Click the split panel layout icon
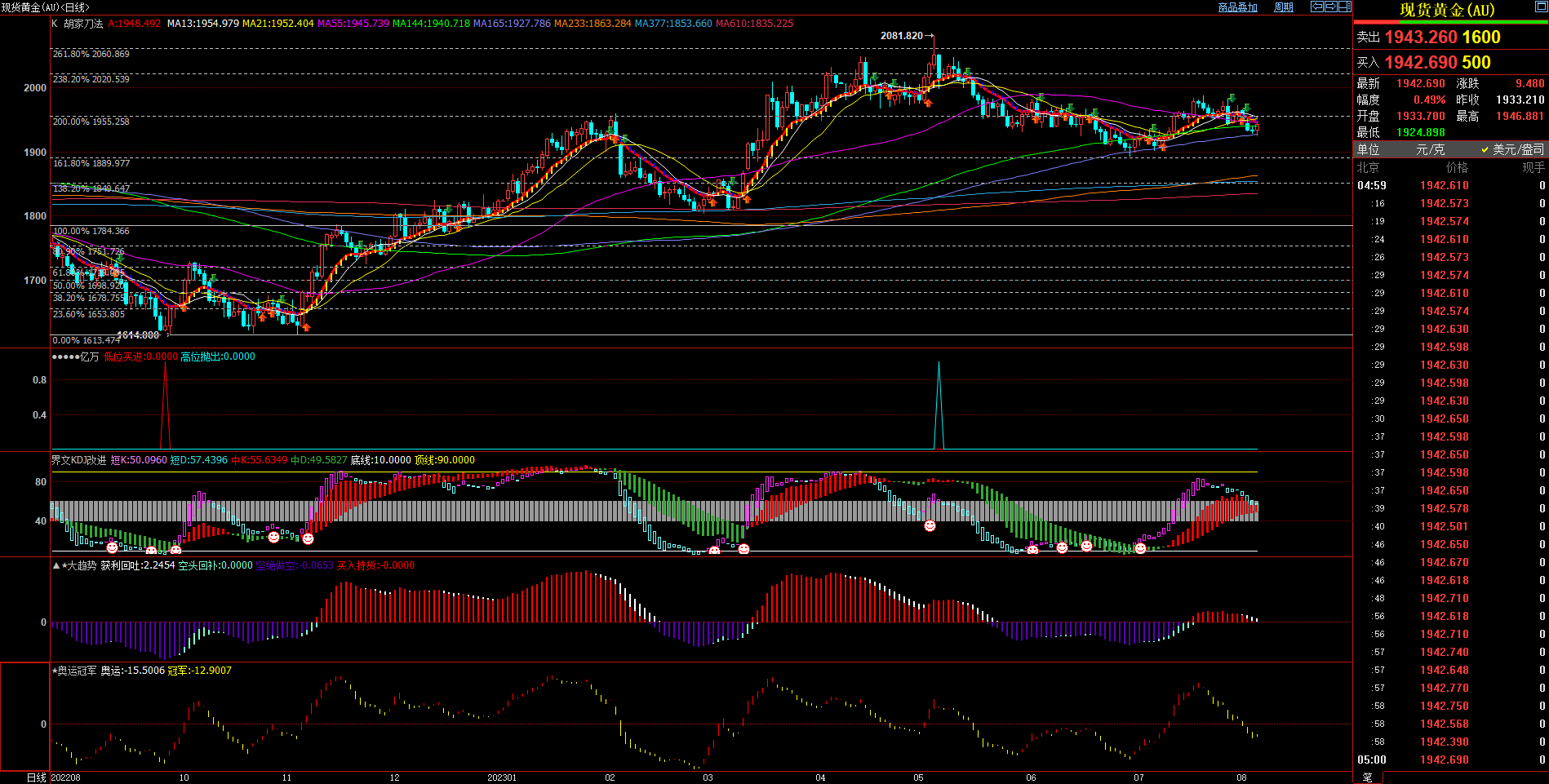Image resolution: width=1549 pixels, height=784 pixels. (1344, 7)
